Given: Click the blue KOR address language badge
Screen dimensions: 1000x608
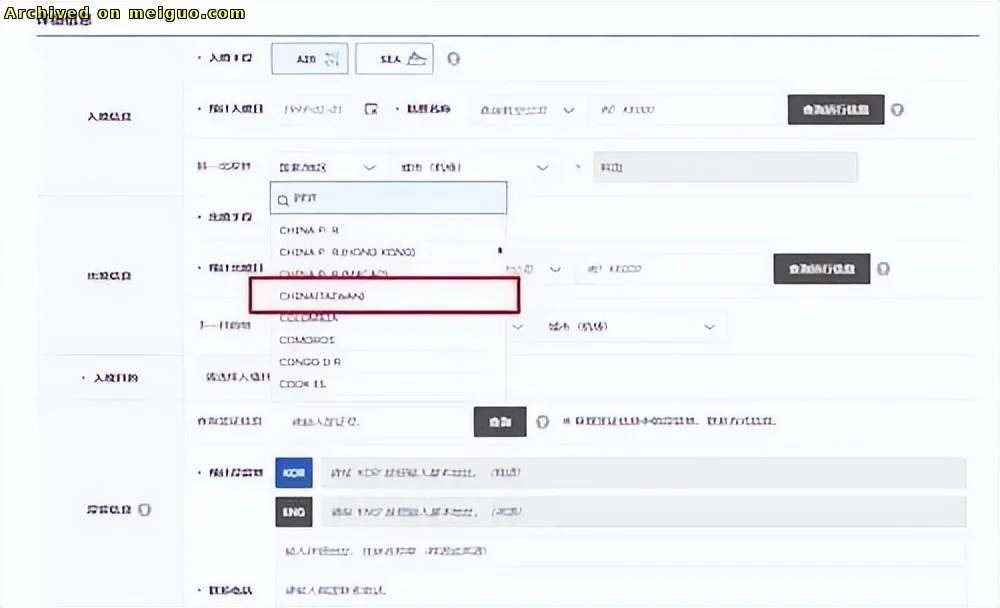Looking at the screenshot, I should coord(293,471).
